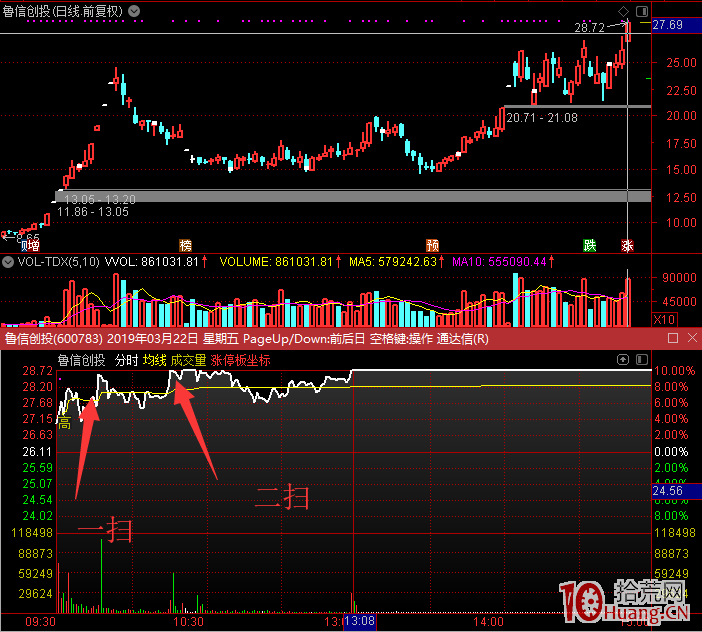
Task: Click the 28.72 high price annotation
Action: coord(590,28)
